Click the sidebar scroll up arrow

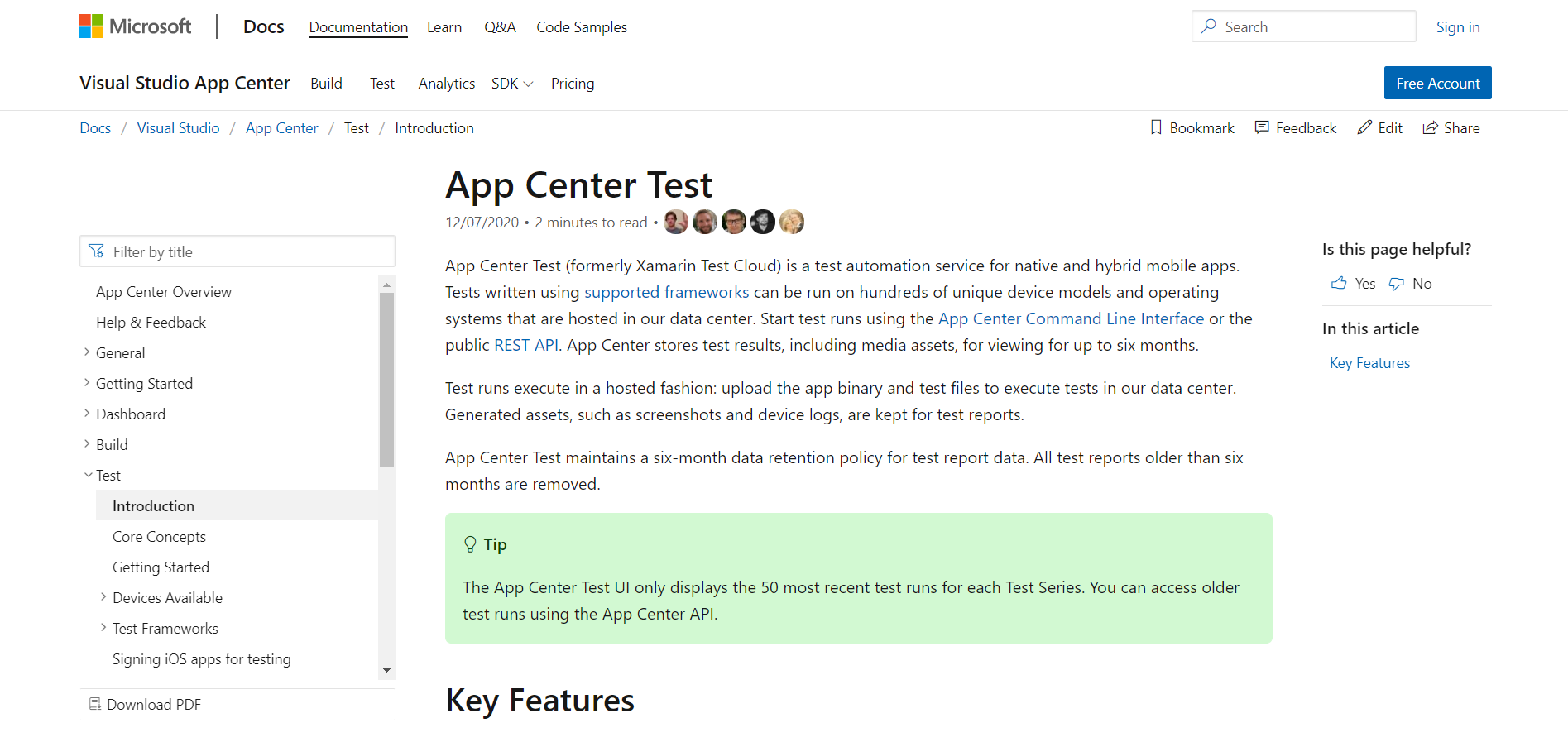tap(386, 284)
